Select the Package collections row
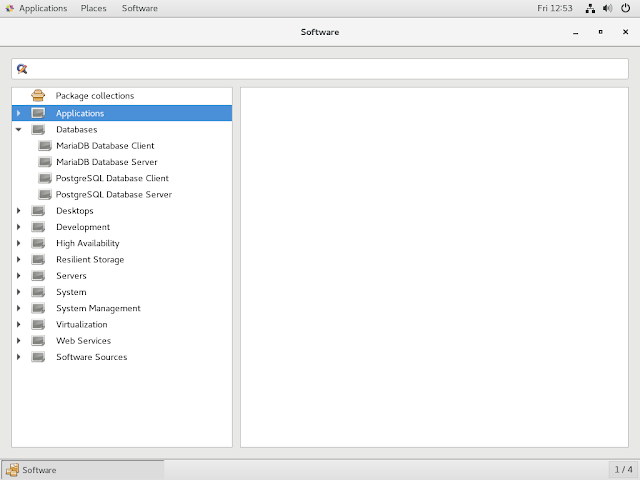This screenshot has height=480, width=640. pos(122,96)
